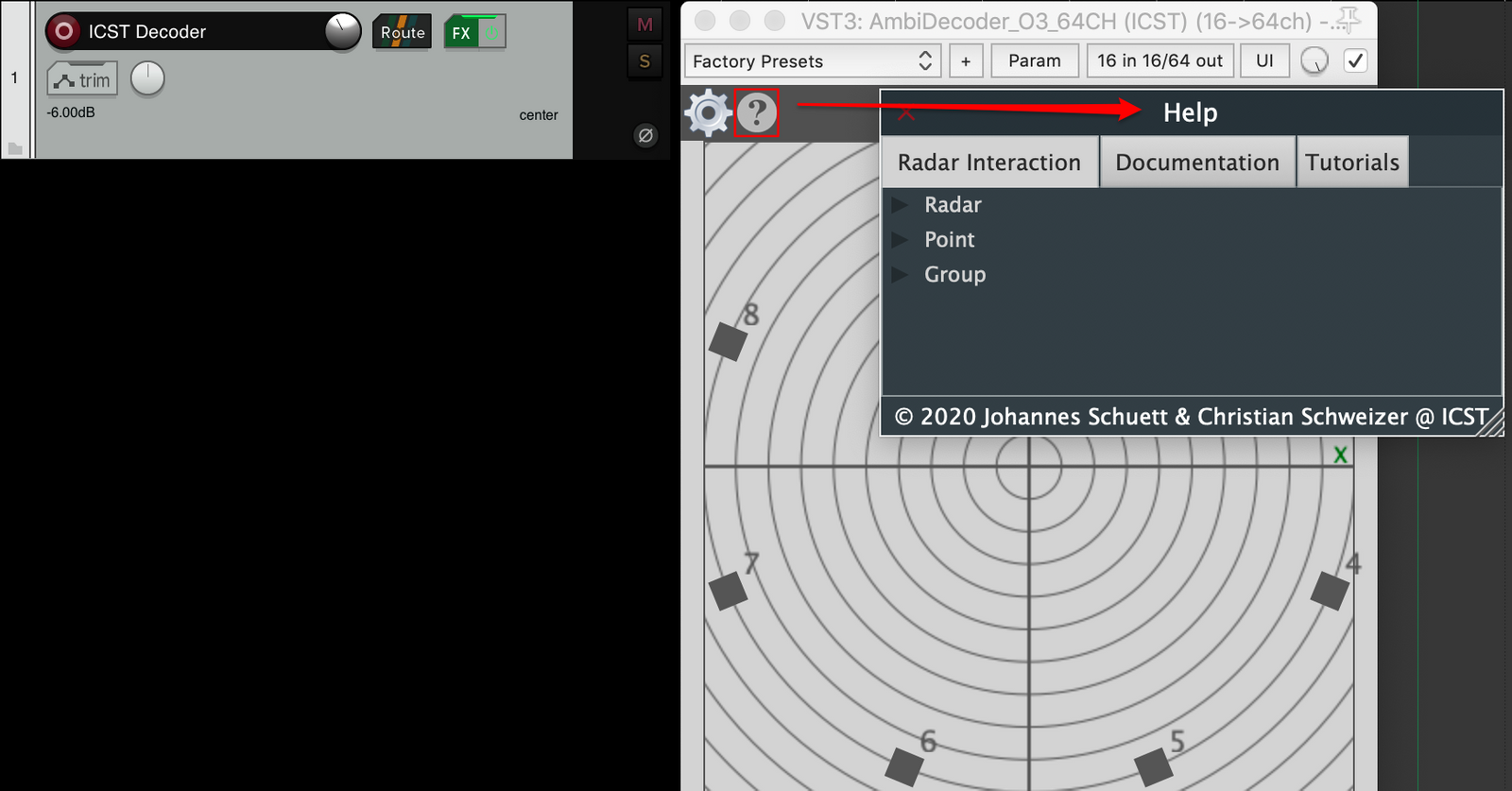Open the Param button menu
Screen dimensions: 1512x791
pyautogui.click(x=1035, y=60)
